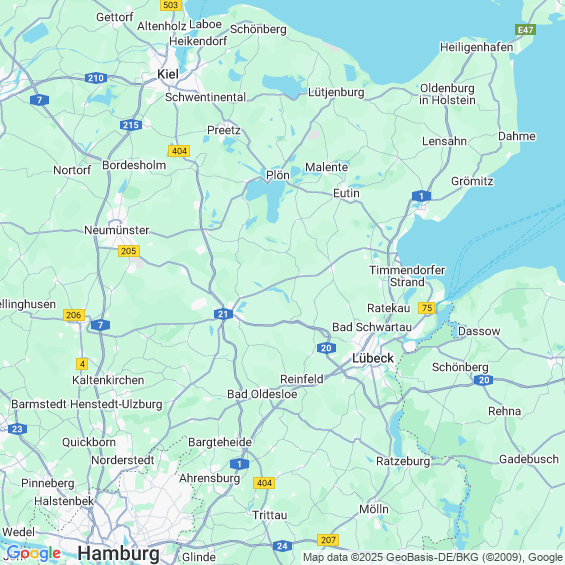Click the yellow 206 road shield
Viewport: 565px width, 565px height.
tap(74, 315)
